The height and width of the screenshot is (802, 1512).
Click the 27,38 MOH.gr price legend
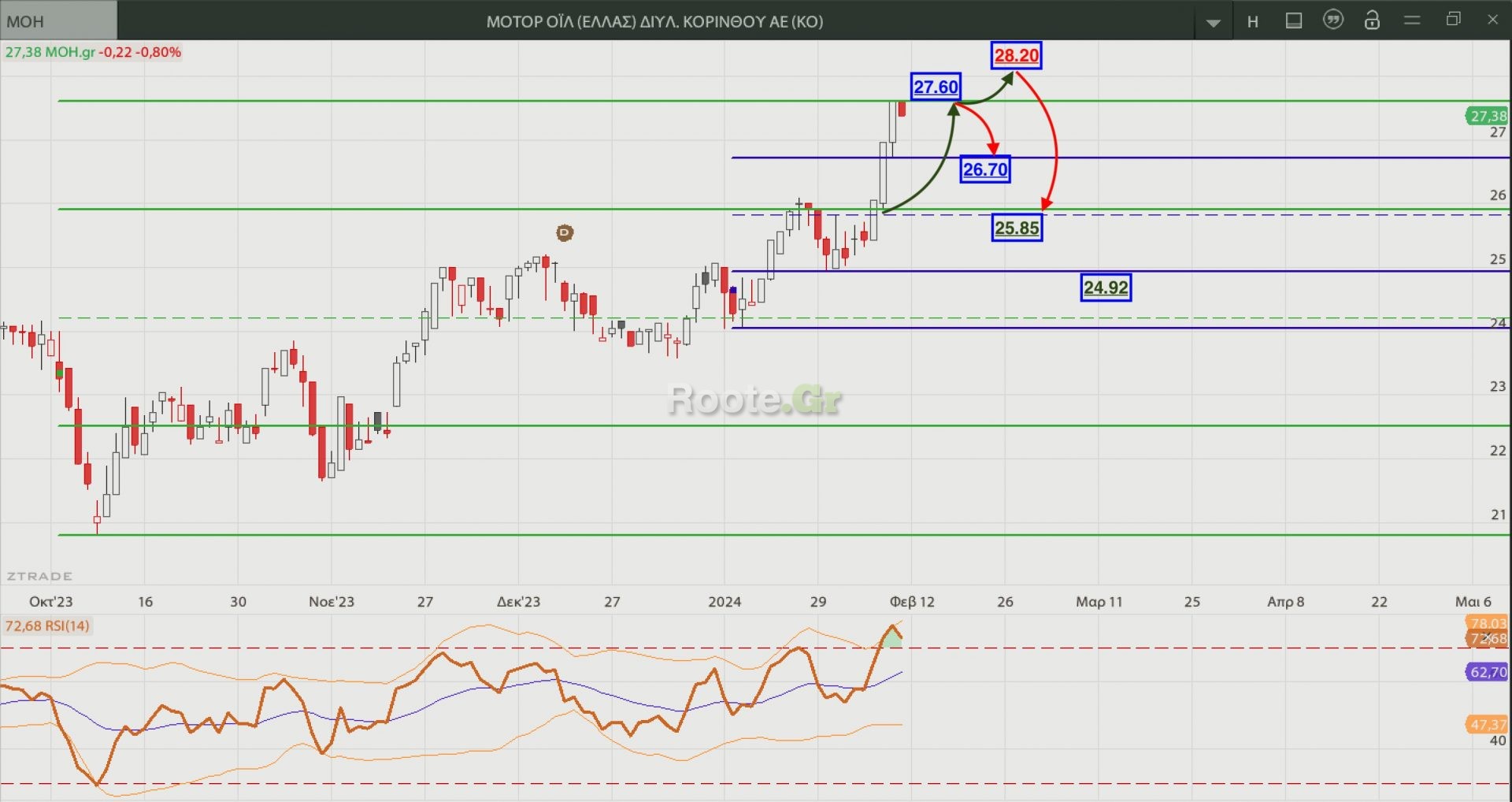[x=93, y=52]
